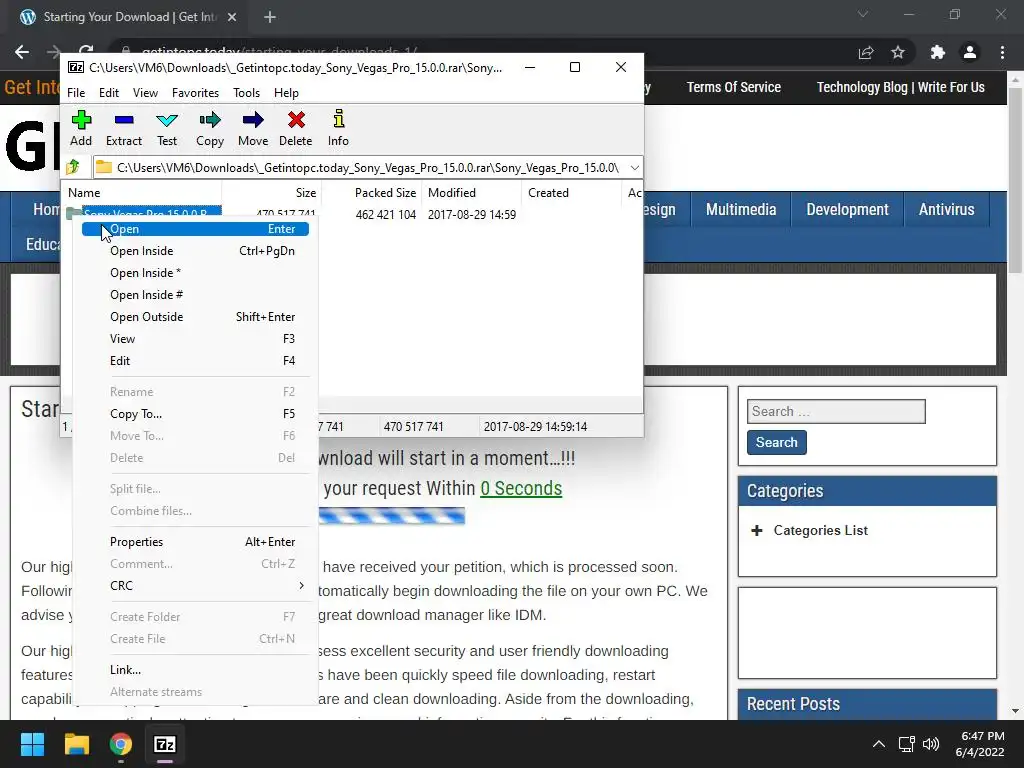This screenshot has width=1024, height=768.
Task: Expand the 7-Zip address path dropdown
Action: point(634,167)
